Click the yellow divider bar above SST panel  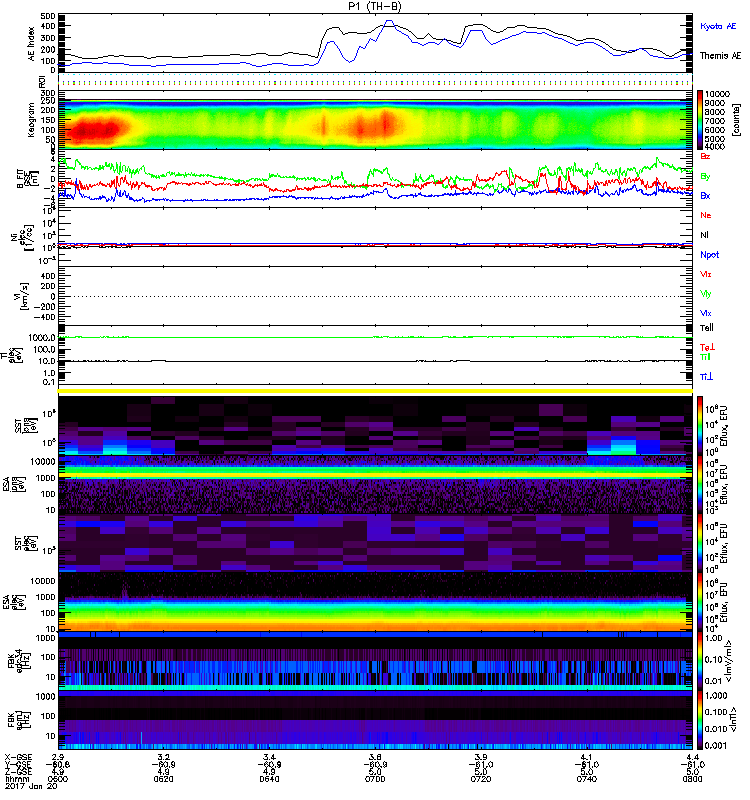point(375,391)
